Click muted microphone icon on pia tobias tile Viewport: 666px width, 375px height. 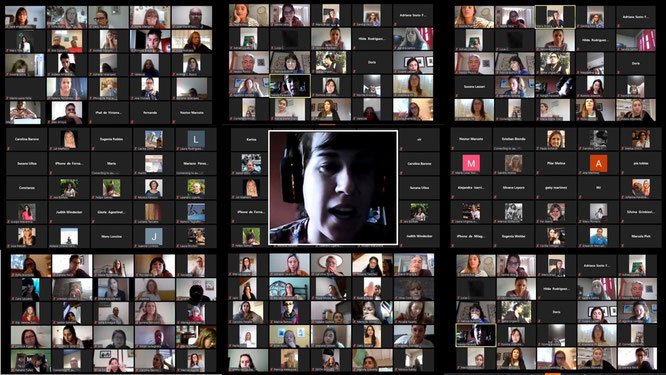point(623,173)
